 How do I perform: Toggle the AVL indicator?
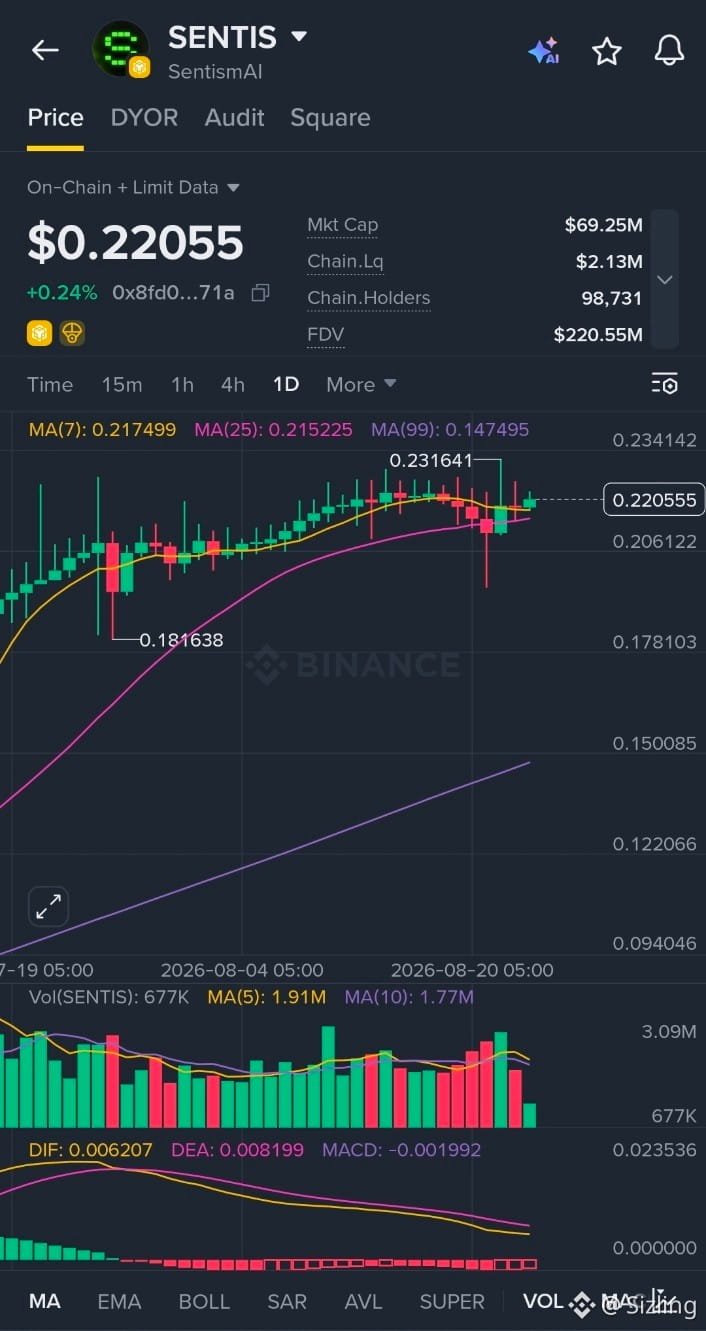[363, 1301]
